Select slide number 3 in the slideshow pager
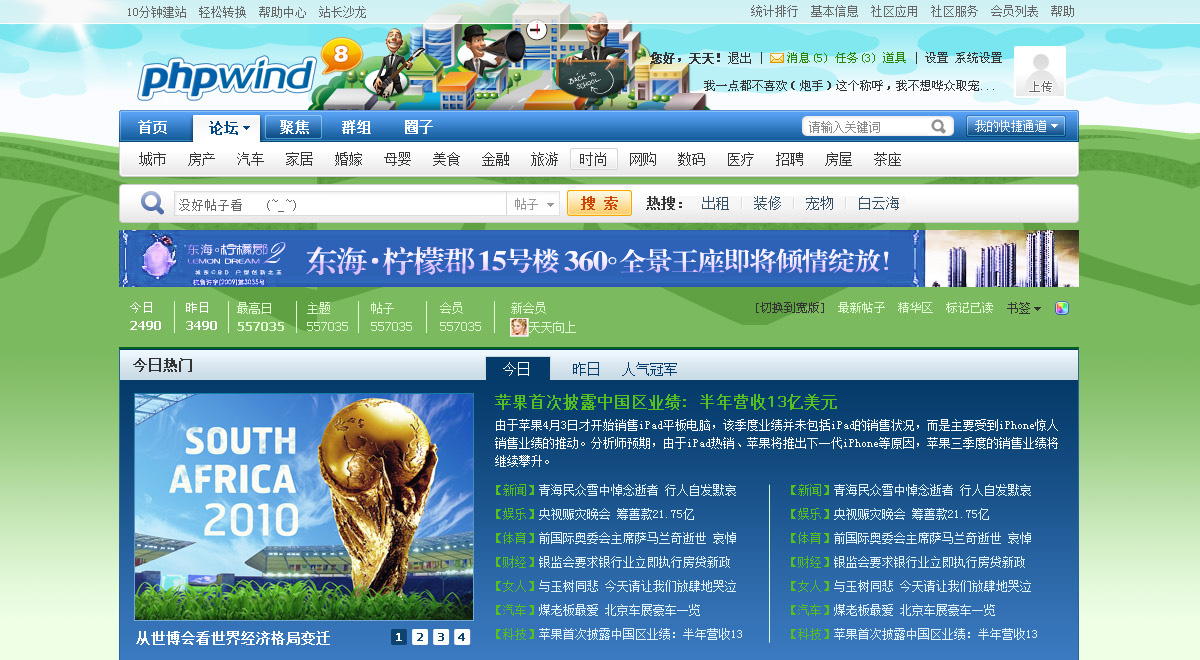Viewport: 1200px width, 660px height. click(441, 637)
